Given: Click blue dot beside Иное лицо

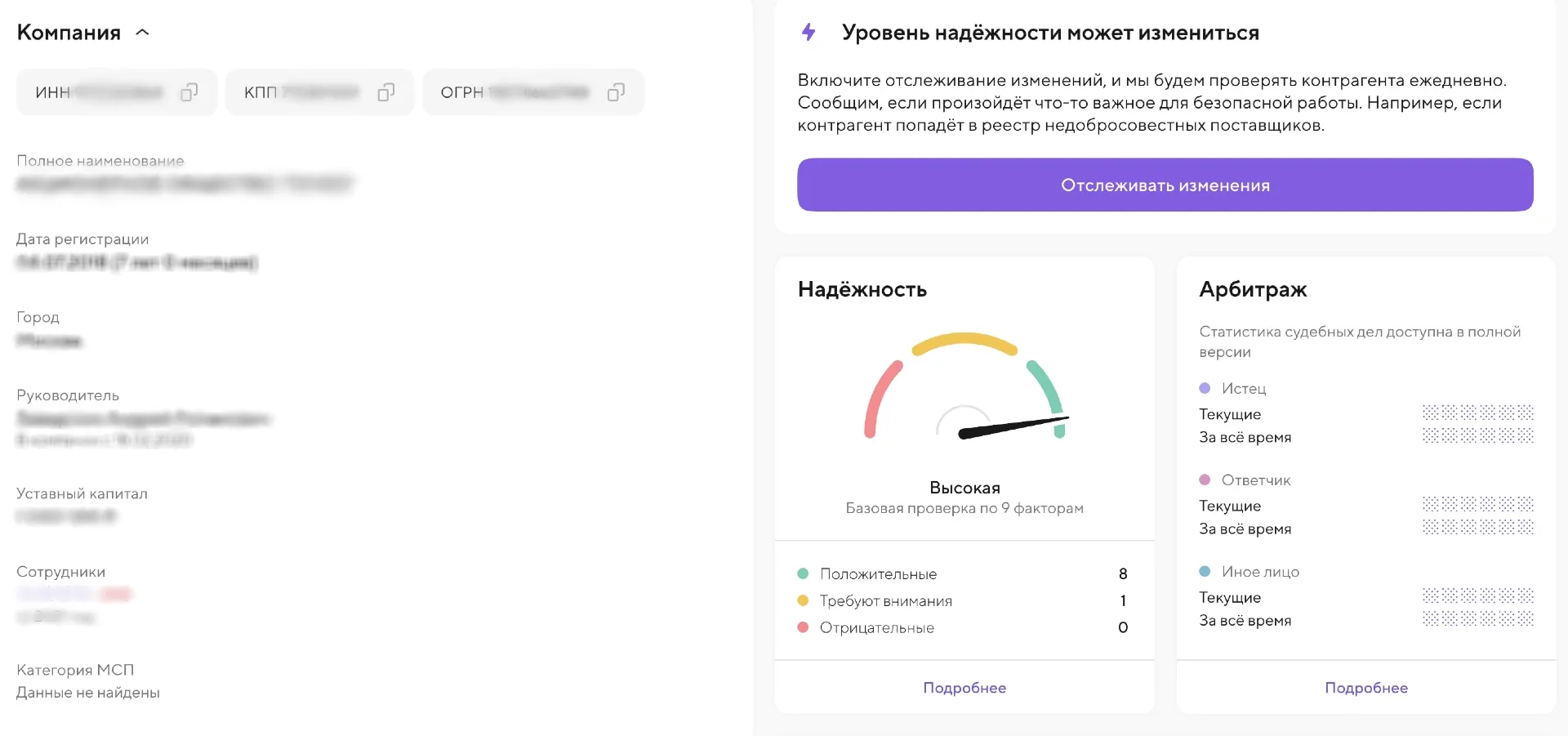Looking at the screenshot, I should pos(1205,572).
